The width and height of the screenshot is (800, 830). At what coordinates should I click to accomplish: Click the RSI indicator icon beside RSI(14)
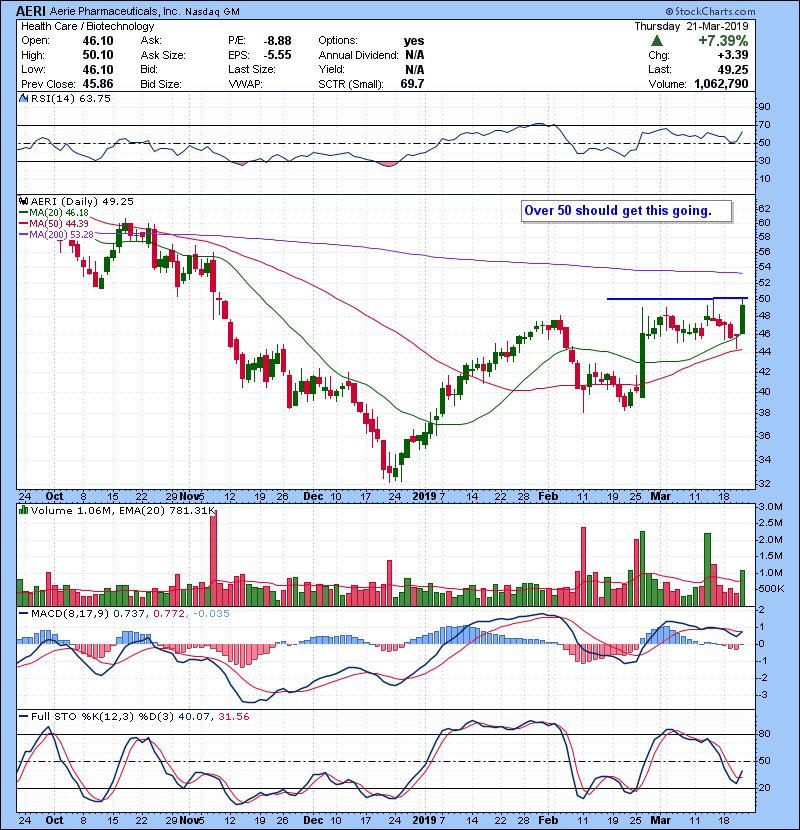coord(23,98)
